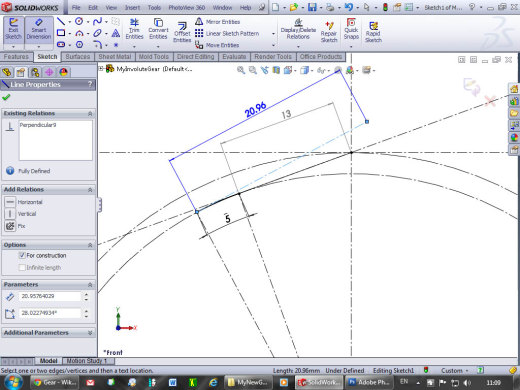The width and height of the screenshot is (520, 390).
Task: Click the green OK checkmark
Action: pyautogui.click(x=6, y=97)
